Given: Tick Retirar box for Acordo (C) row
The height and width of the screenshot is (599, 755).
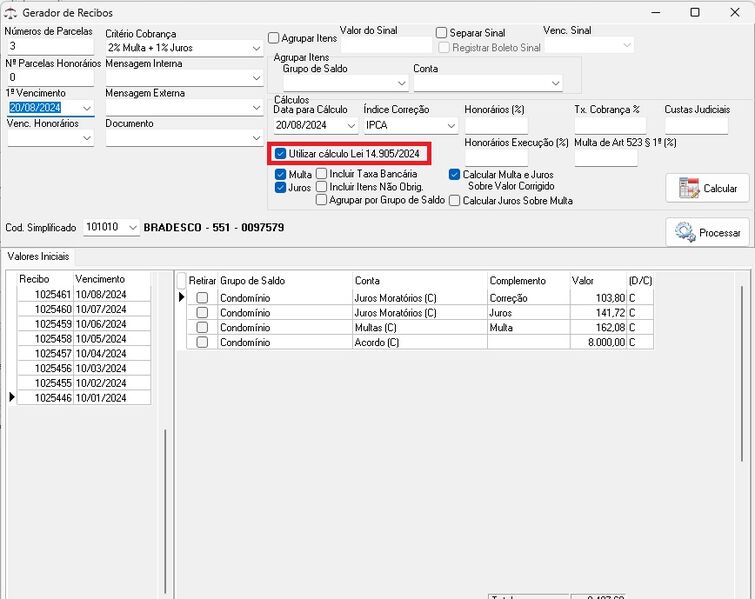Looking at the screenshot, I should pos(202,342).
